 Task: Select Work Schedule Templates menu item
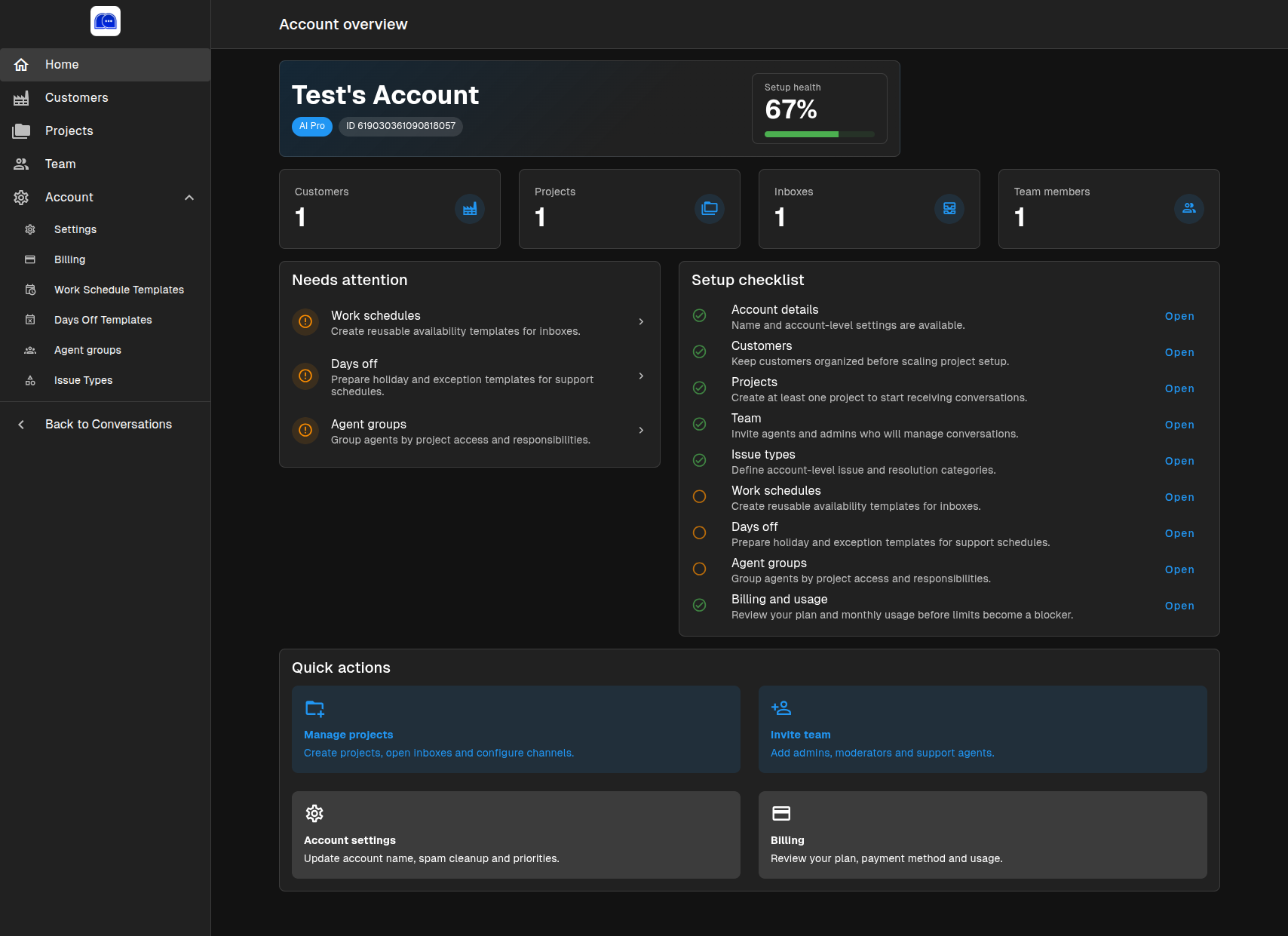(106, 290)
